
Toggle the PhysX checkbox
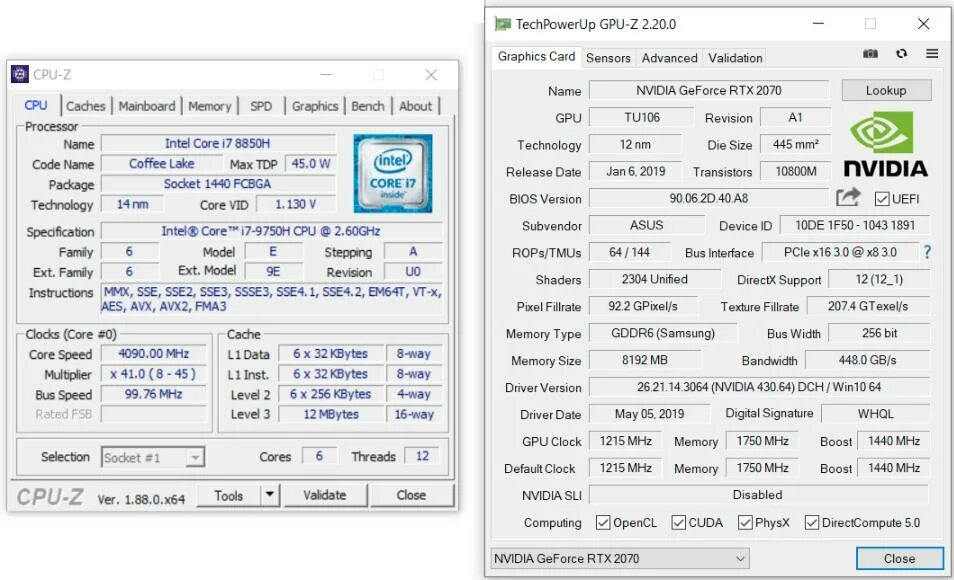[x=745, y=522]
